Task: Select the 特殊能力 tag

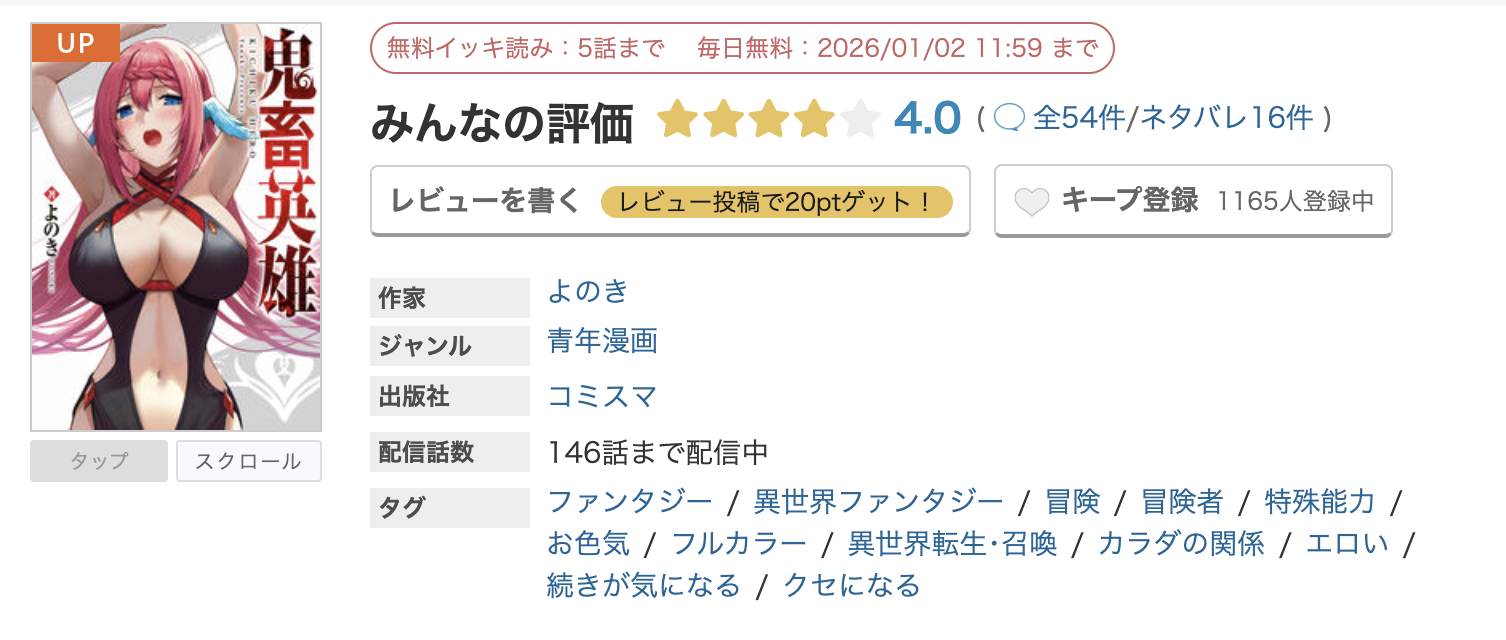Action: tap(1320, 500)
